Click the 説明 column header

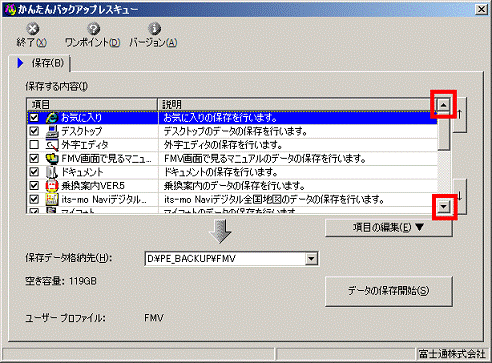click(297, 105)
